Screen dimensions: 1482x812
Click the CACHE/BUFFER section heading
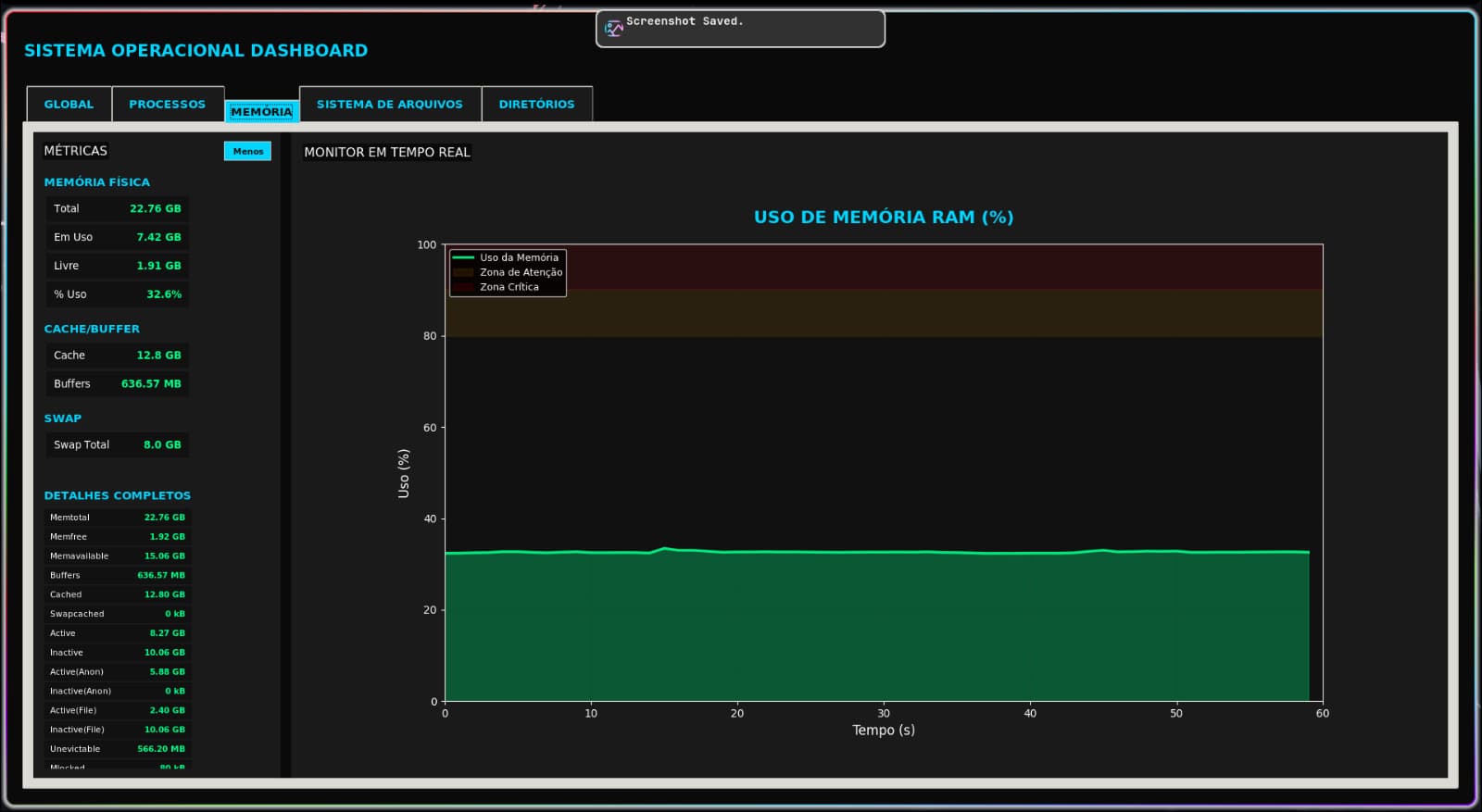click(92, 329)
